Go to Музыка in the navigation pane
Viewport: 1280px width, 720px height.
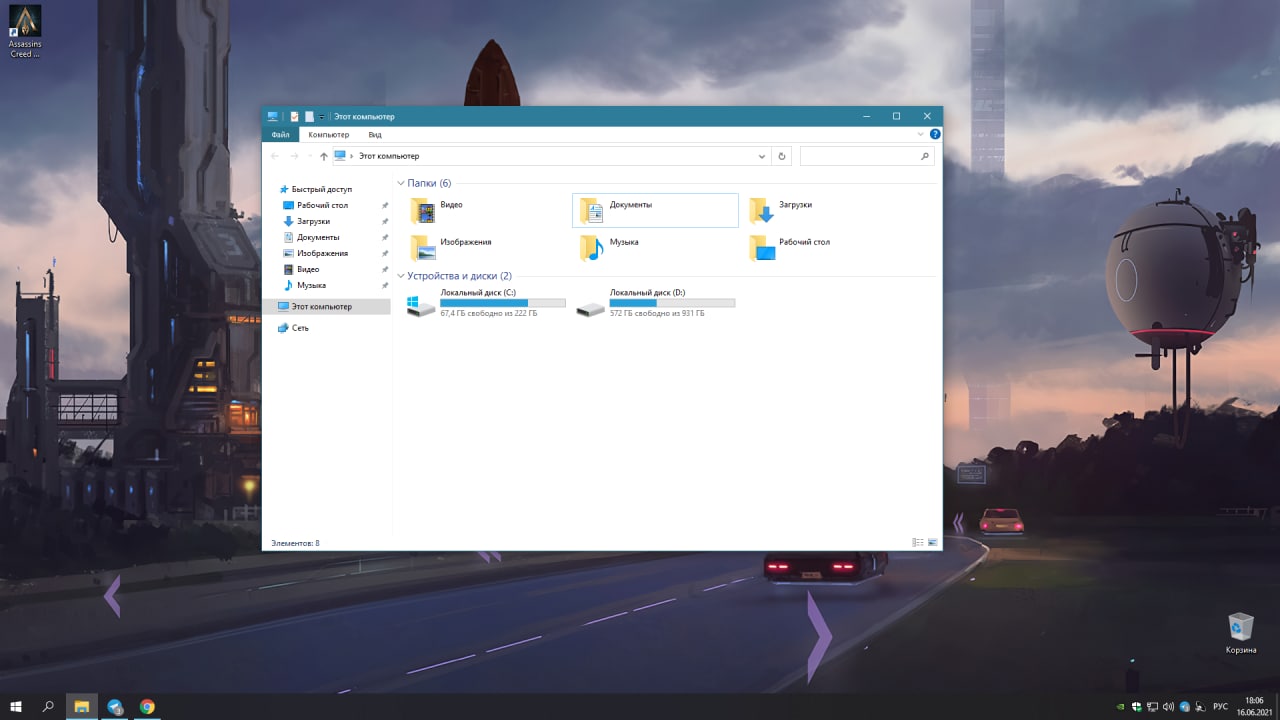point(311,285)
